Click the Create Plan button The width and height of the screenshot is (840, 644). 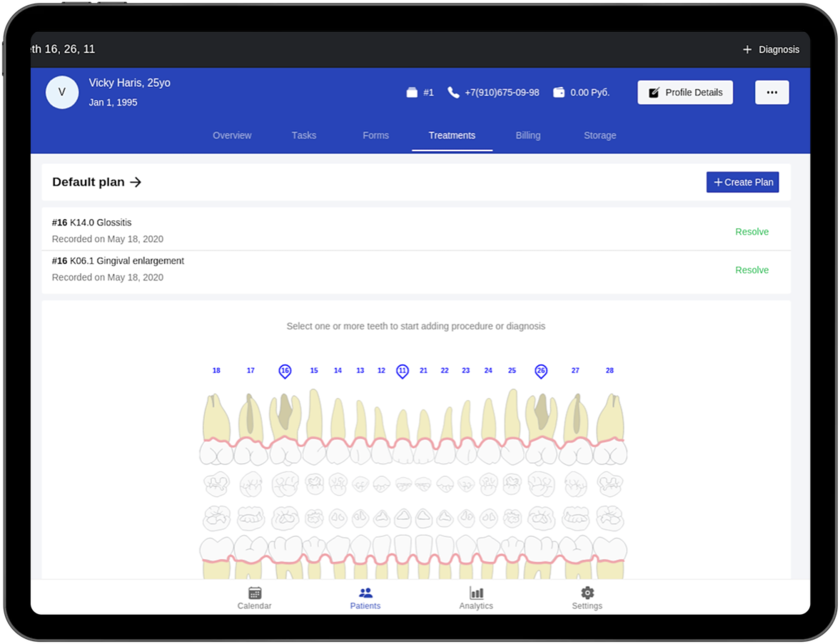click(742, 182)
